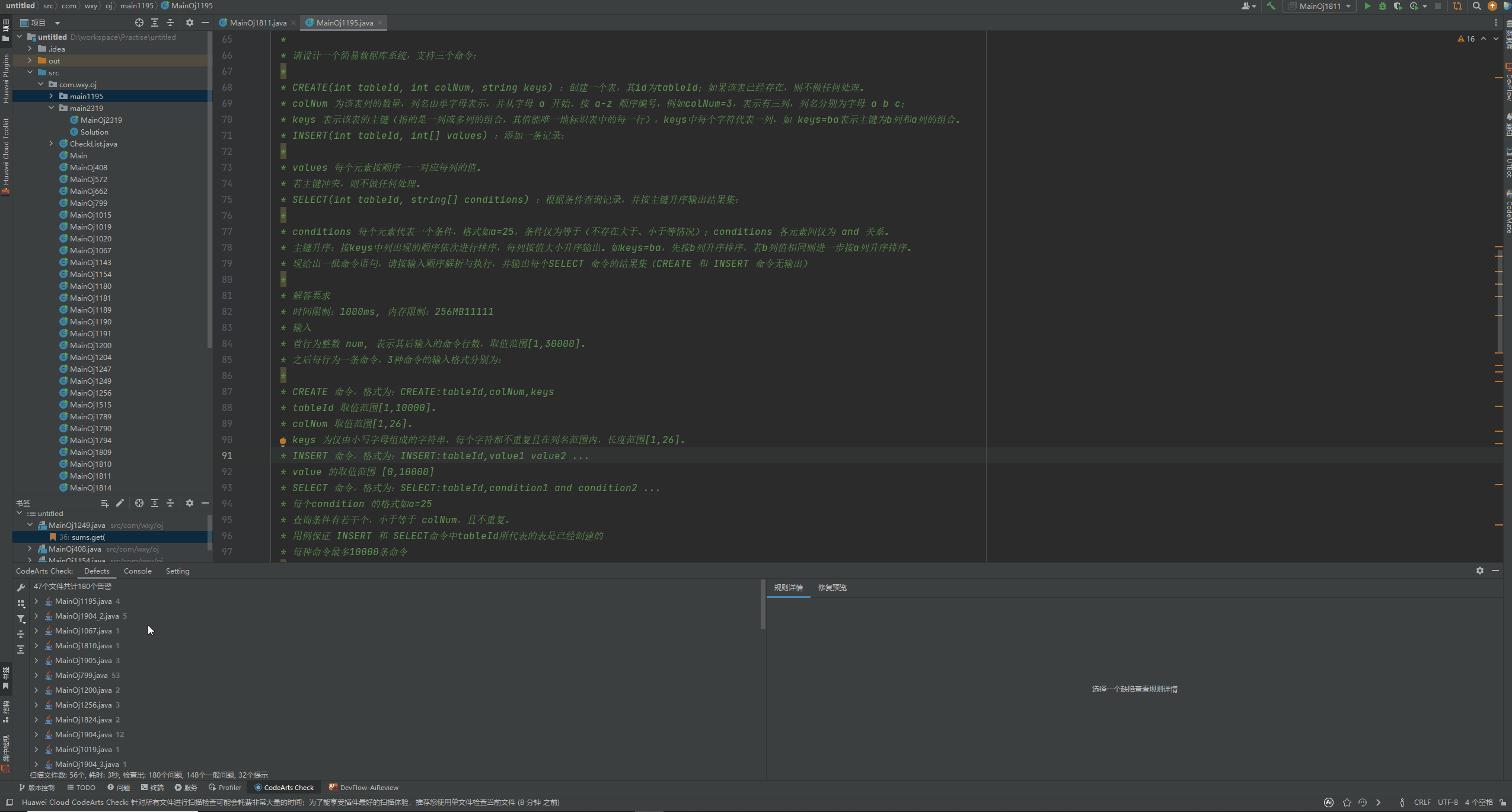Image resolution: width=1512 pixels, height=812 pixels.
Task: Open project panel gear settings
Action: coord(189,23)
